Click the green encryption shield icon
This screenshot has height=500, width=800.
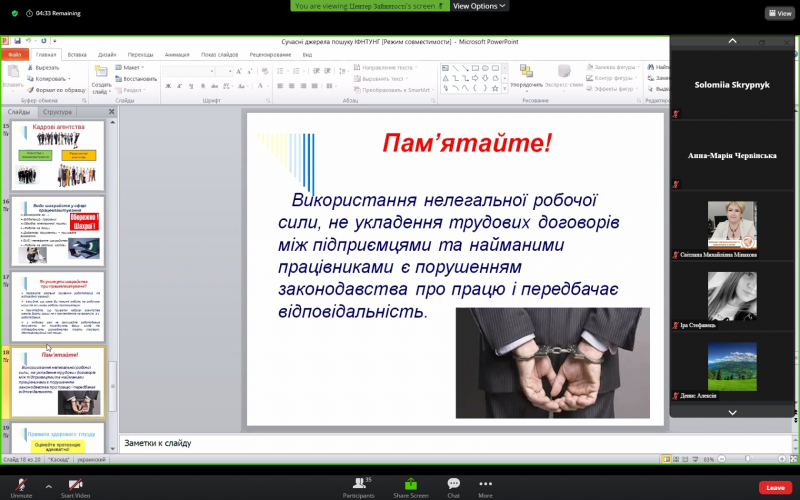pyautogui.click(x=15, y=14)
